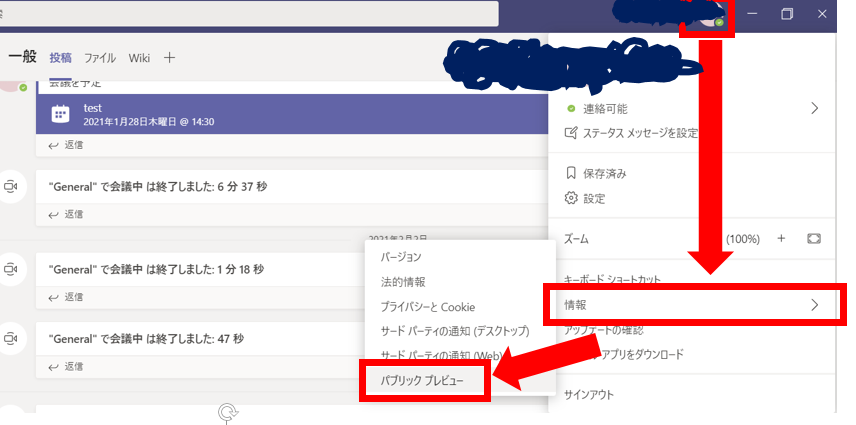
Task: Reply to the 6 分 37 秒 meeting post
Action: tap(66, 214)
